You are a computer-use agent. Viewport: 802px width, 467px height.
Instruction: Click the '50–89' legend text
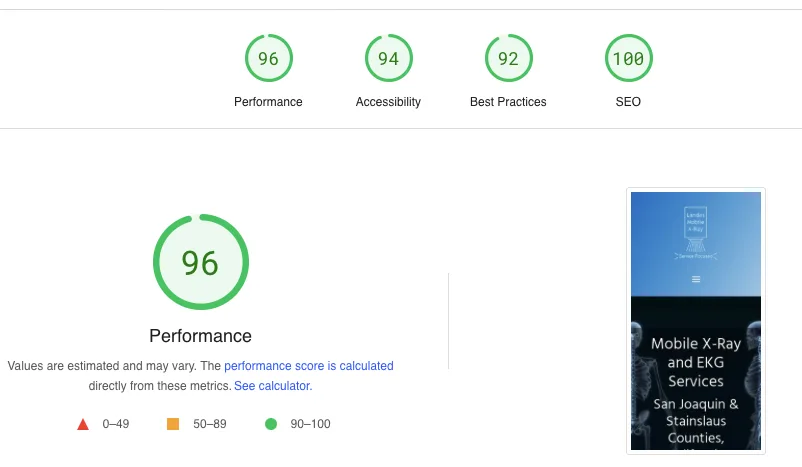[210, 424]
